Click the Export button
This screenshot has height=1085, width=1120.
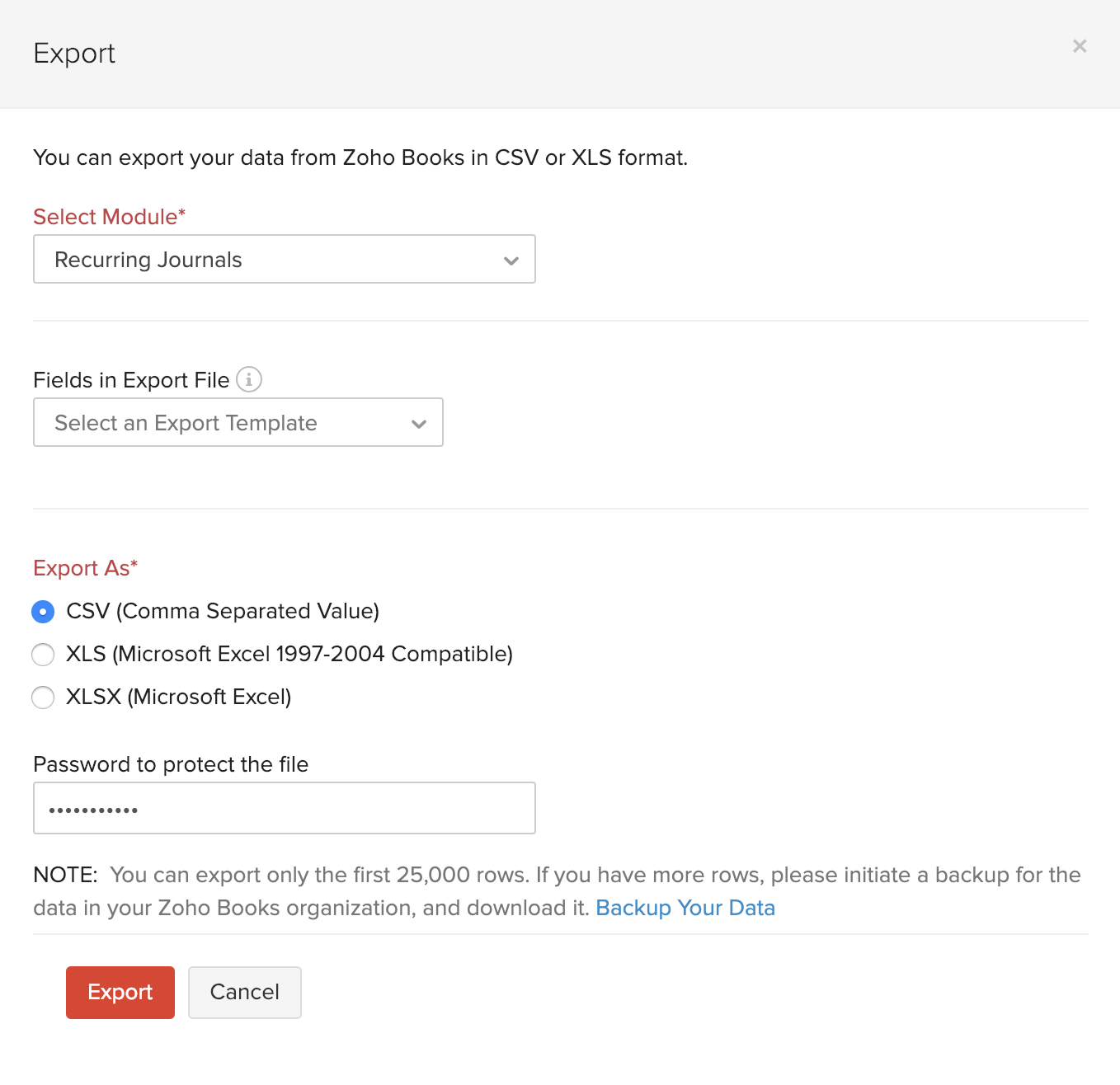click(120, 992)
